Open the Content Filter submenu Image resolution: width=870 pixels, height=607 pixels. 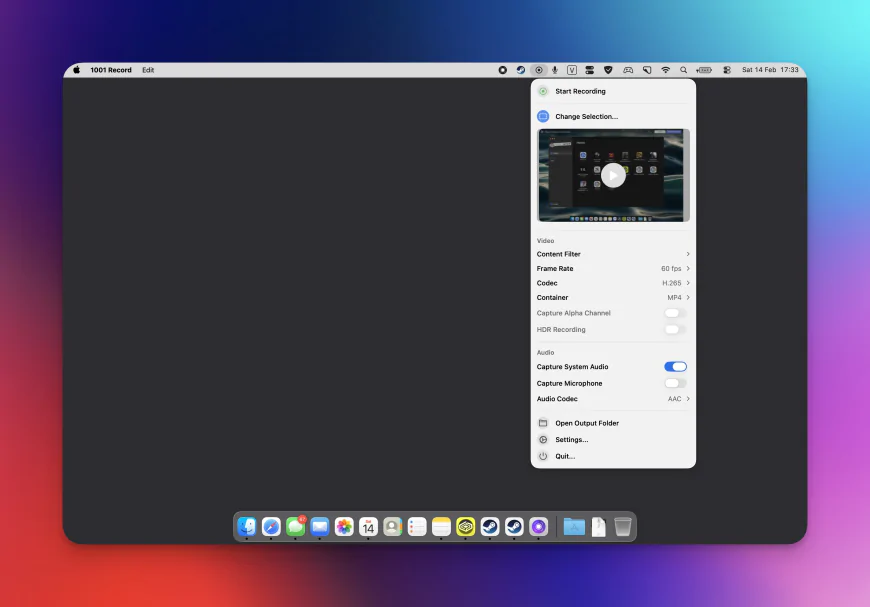612,254
